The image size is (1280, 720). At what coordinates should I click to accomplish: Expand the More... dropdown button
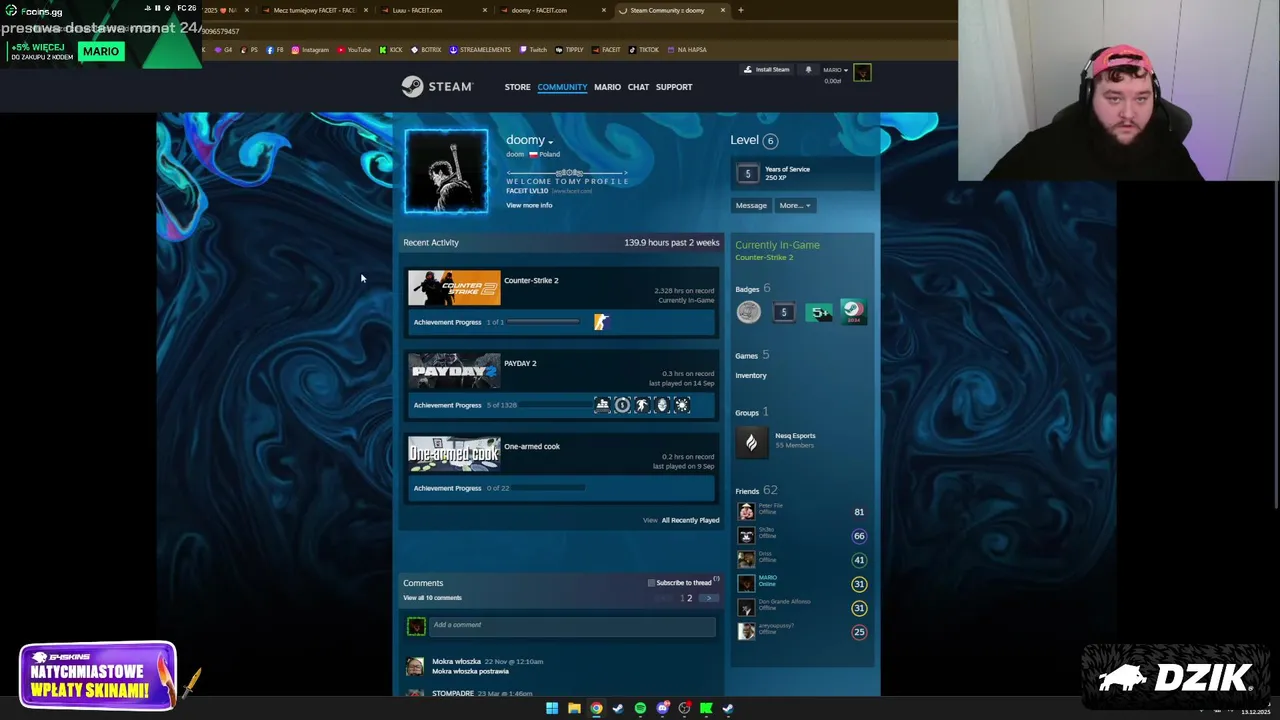(x=795, y=205)
